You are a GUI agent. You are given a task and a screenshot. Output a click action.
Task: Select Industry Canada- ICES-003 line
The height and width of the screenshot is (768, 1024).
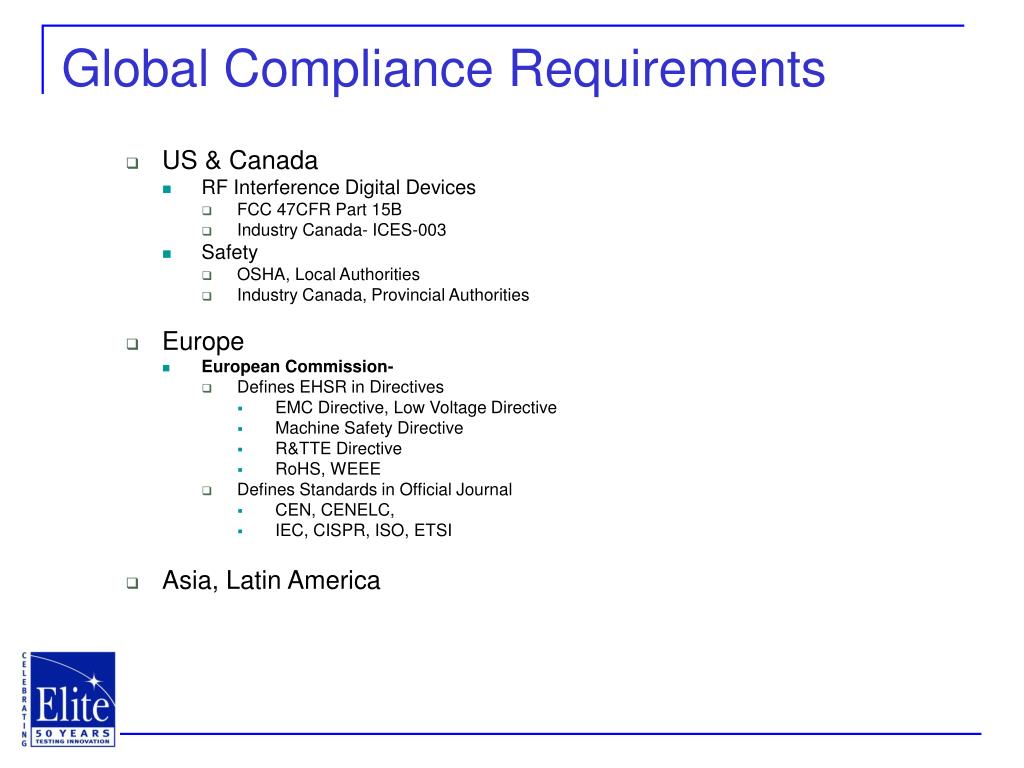click(342, 230)
